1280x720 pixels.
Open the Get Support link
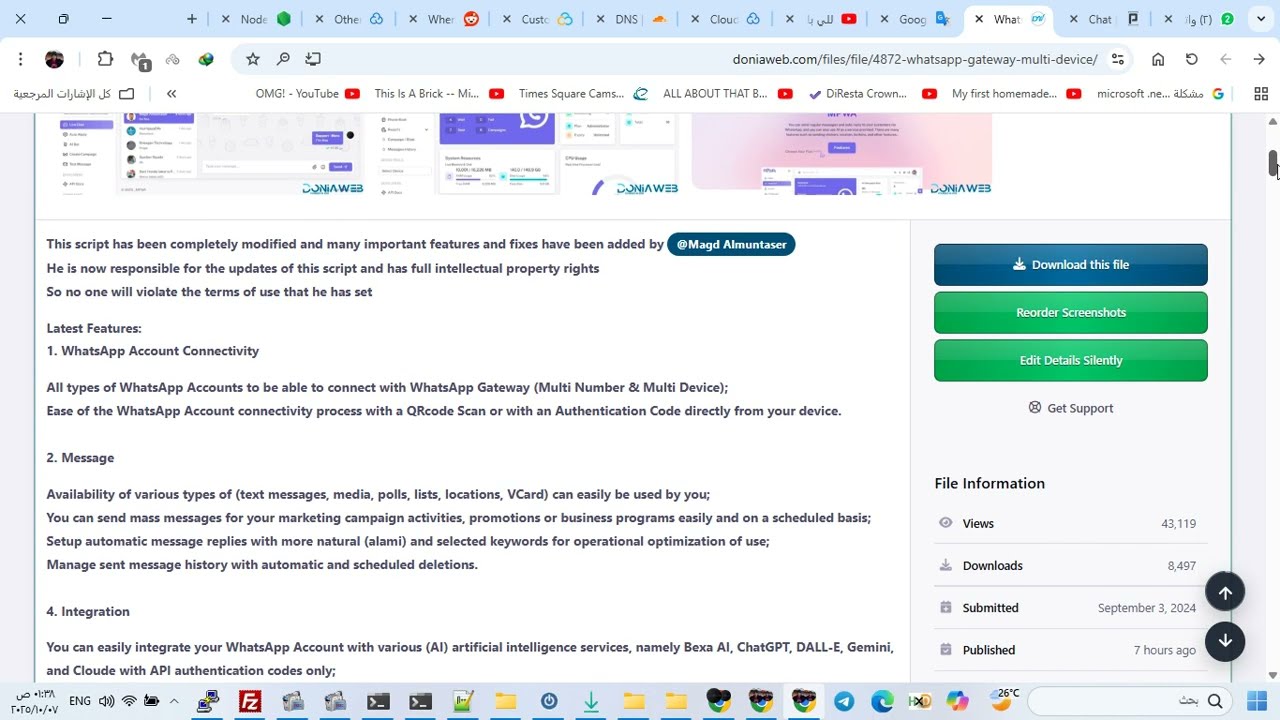[x=1071, y=408]
